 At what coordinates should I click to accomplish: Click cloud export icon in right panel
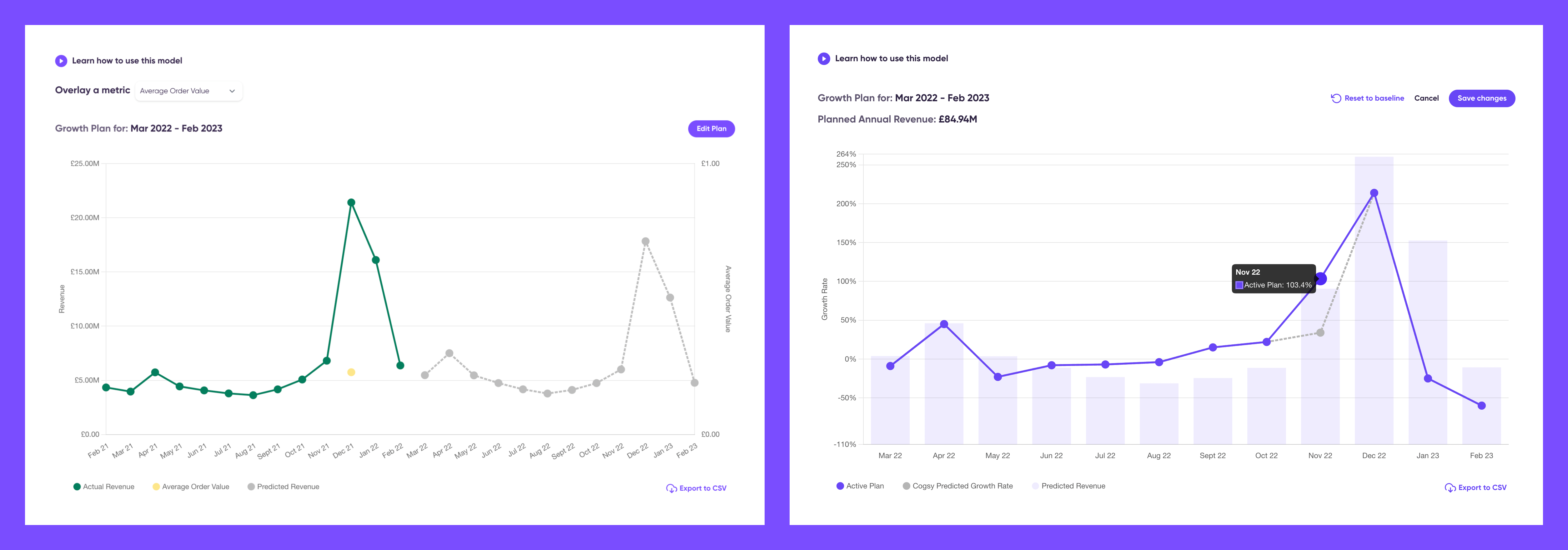tap(1450, 487)
